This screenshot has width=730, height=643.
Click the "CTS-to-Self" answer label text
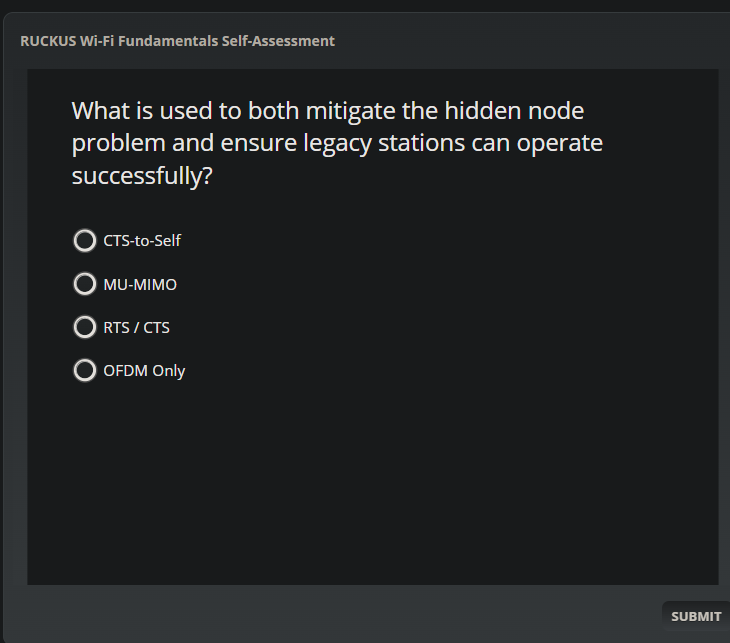pos(142,241)
